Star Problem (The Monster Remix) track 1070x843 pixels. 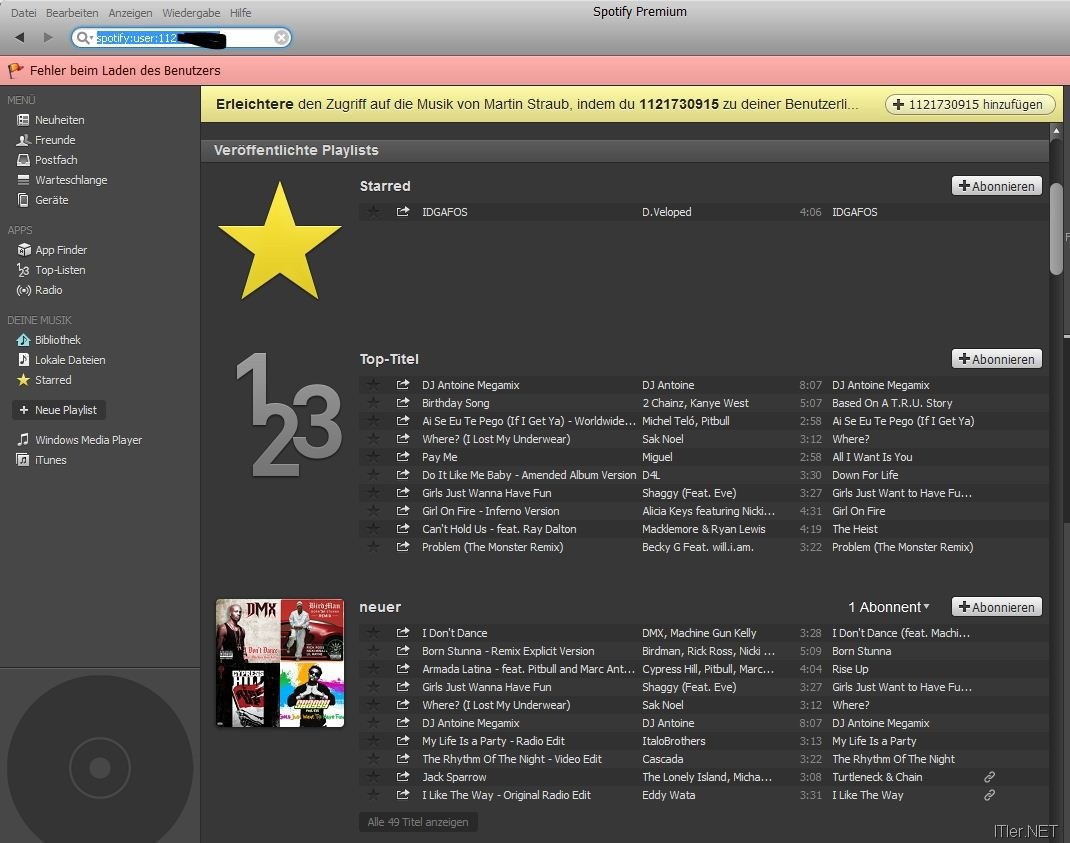[373, 547]
